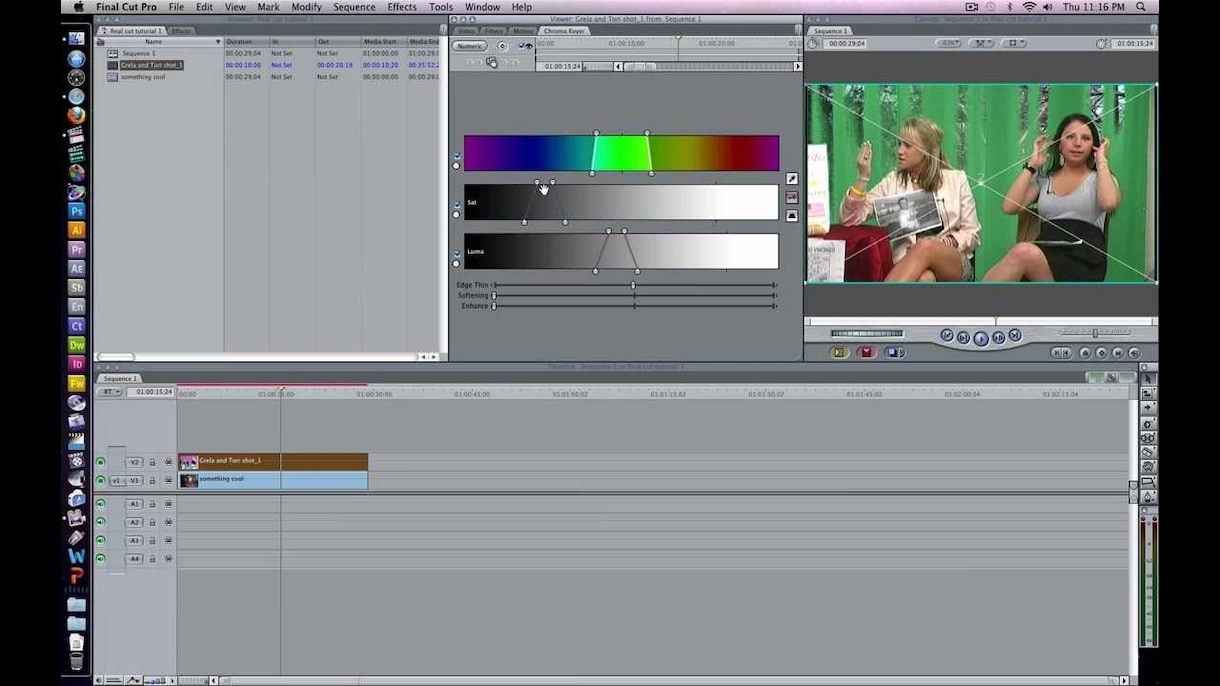Play the Canvas sequence
The image size is (1220, 686).
981,339
